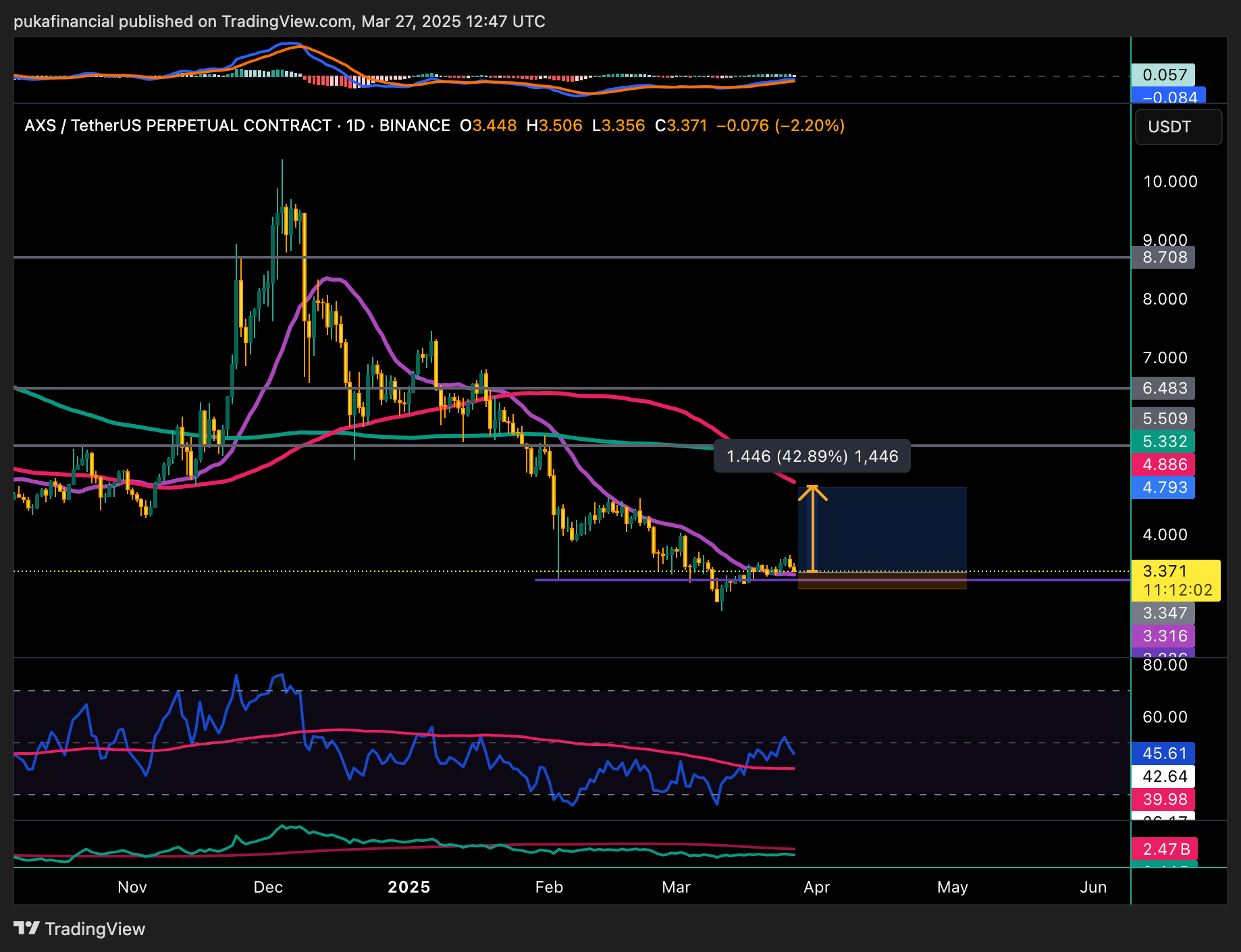Viewport: 1241px width, 952px height.
Task: Click the green 5.332 moving average label
Action: [x=1163, y=442]
